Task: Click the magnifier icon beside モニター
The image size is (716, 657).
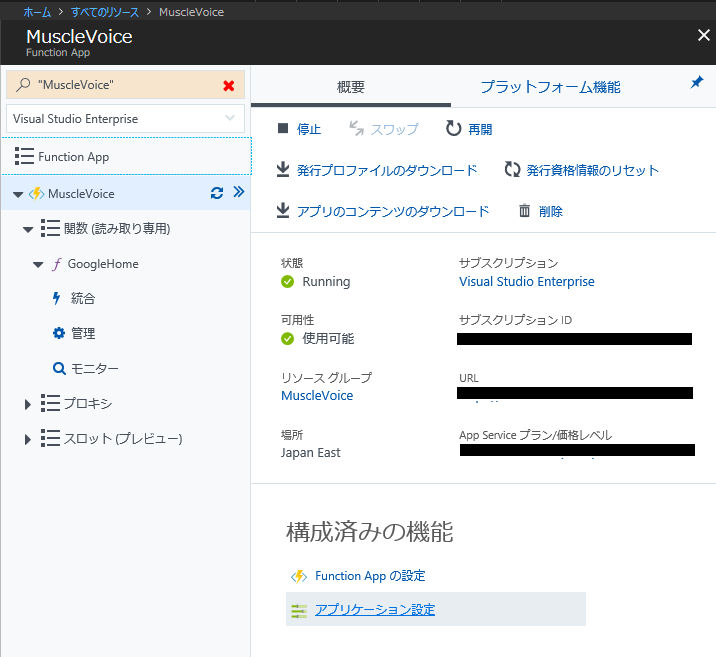Action: coord(59,368)
